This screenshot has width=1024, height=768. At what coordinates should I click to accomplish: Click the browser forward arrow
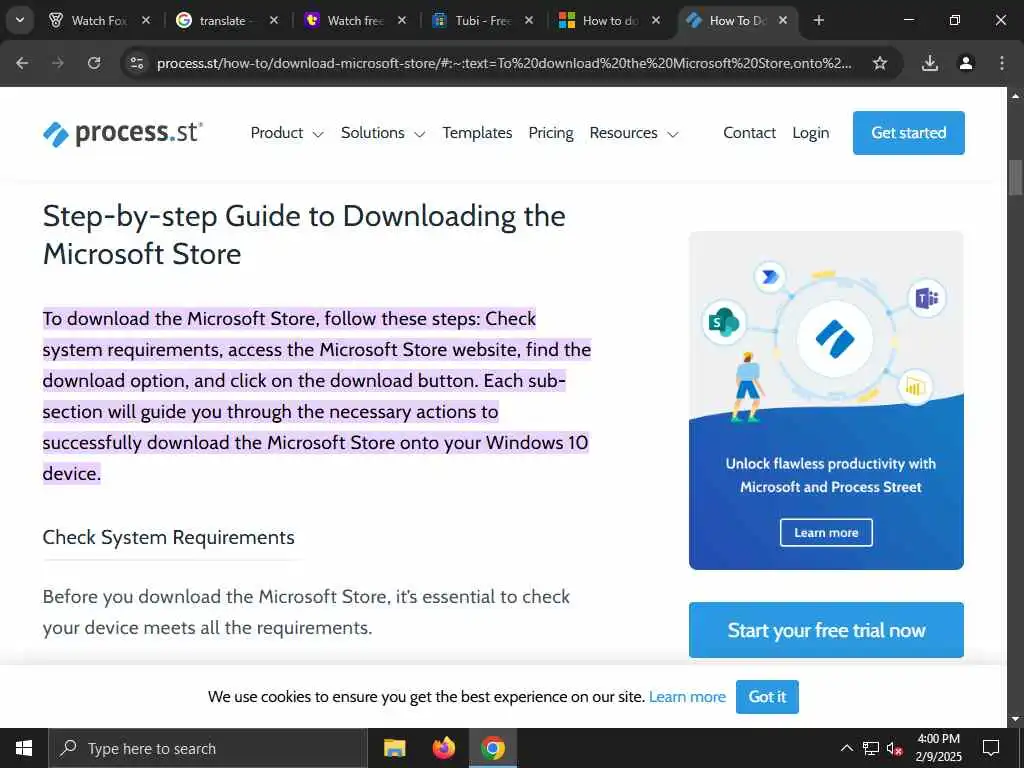coord(58,63)
